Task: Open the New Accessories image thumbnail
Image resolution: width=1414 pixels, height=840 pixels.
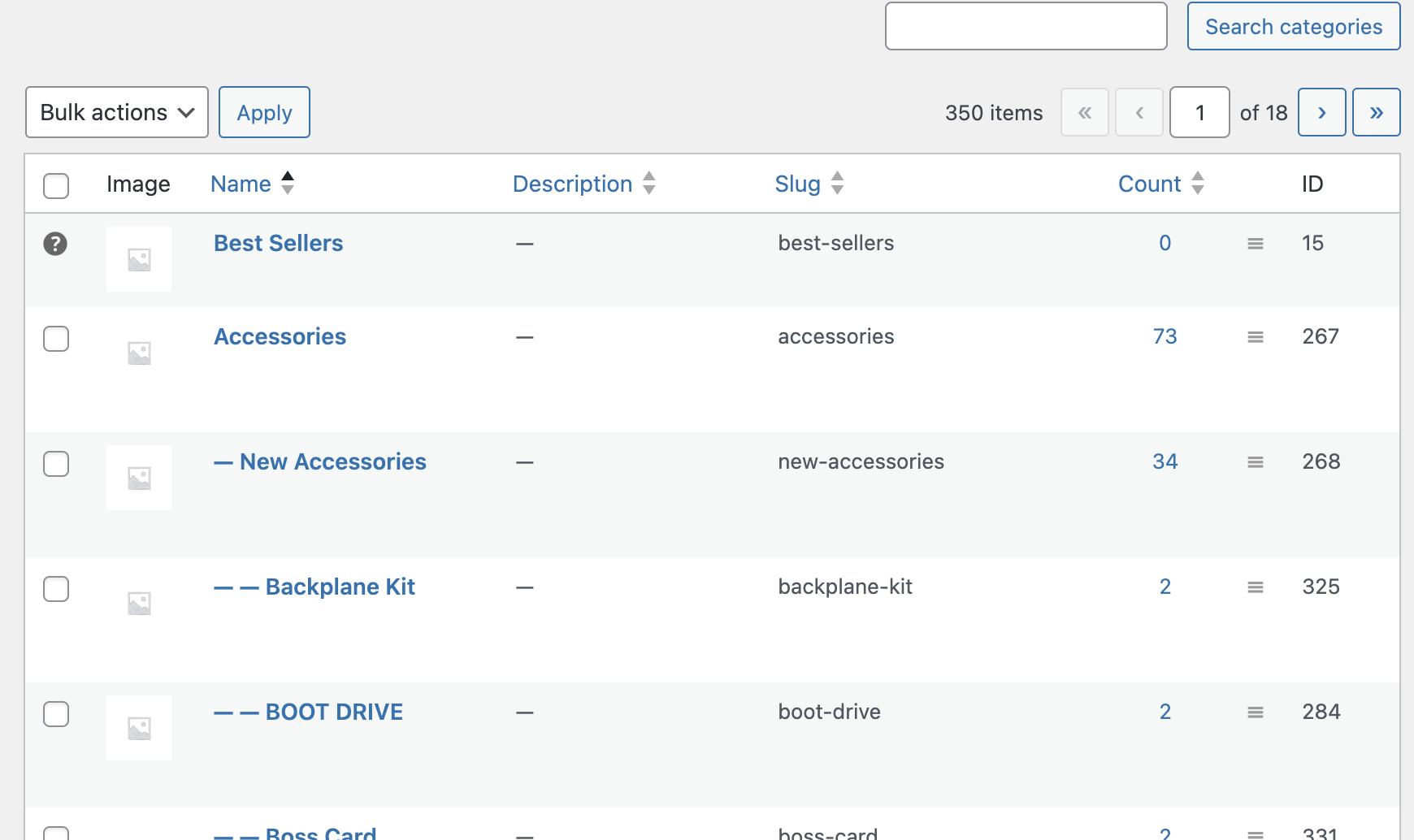Action: tap(139, 478)
